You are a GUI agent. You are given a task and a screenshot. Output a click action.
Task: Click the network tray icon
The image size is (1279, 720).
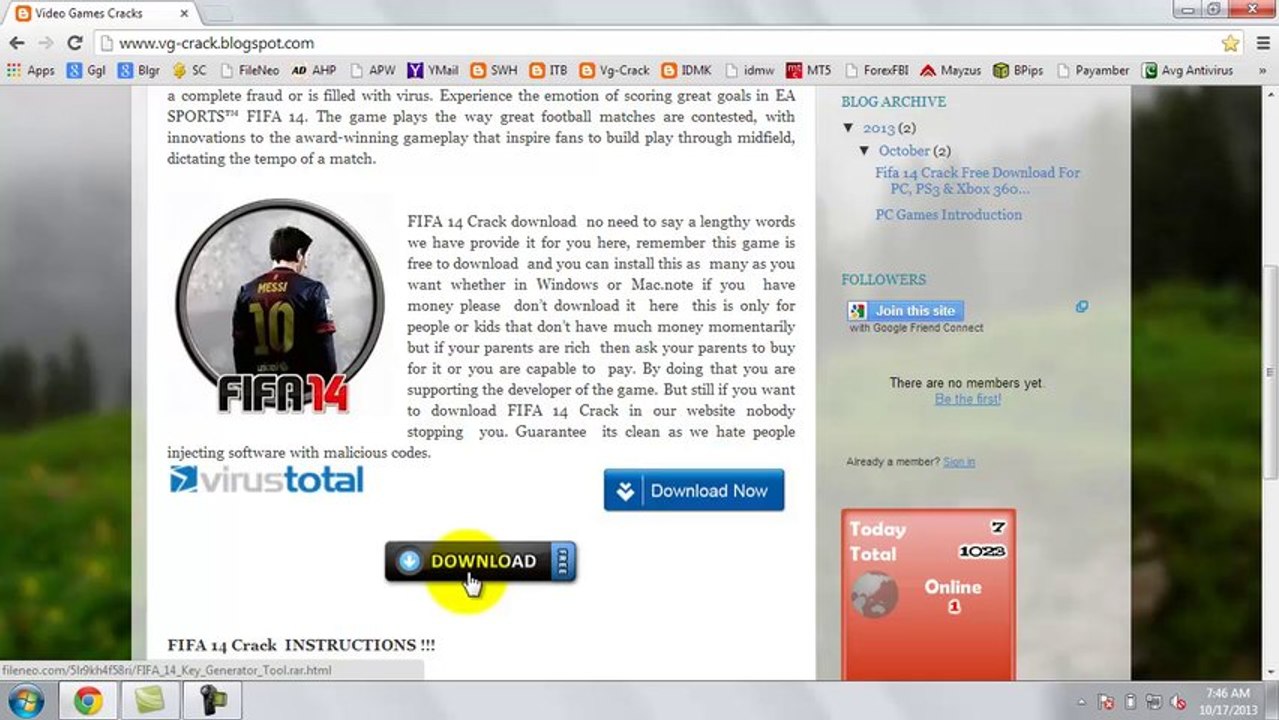point(1154,701)
